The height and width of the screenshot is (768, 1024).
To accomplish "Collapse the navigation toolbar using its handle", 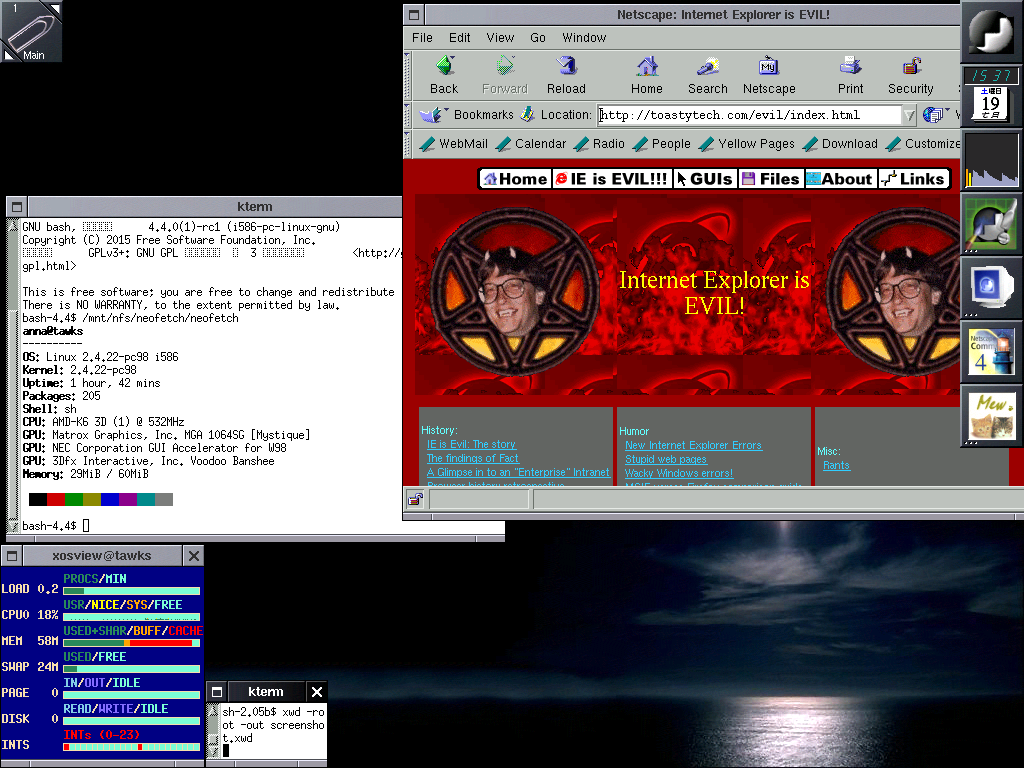I will (408, 75).
